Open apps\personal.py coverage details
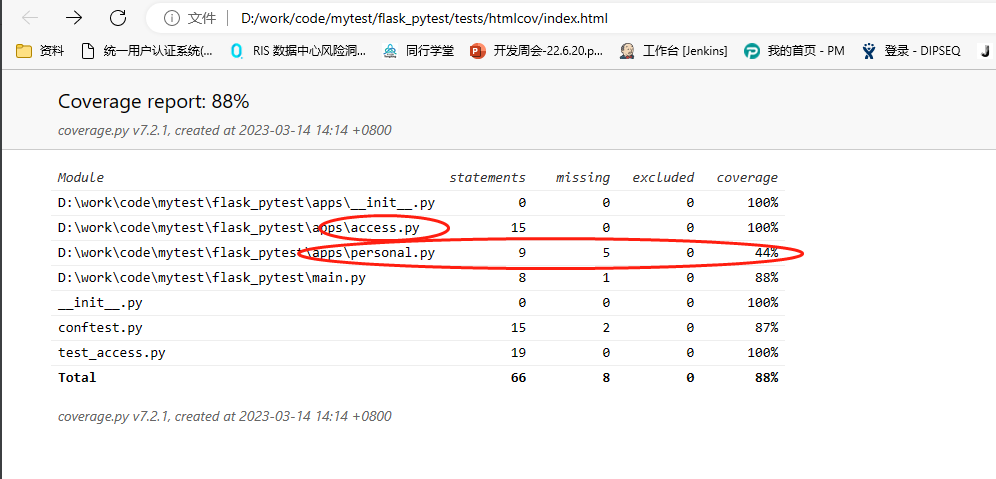The height and width of the screenshot is (479, 996). [x=246, y=253]
